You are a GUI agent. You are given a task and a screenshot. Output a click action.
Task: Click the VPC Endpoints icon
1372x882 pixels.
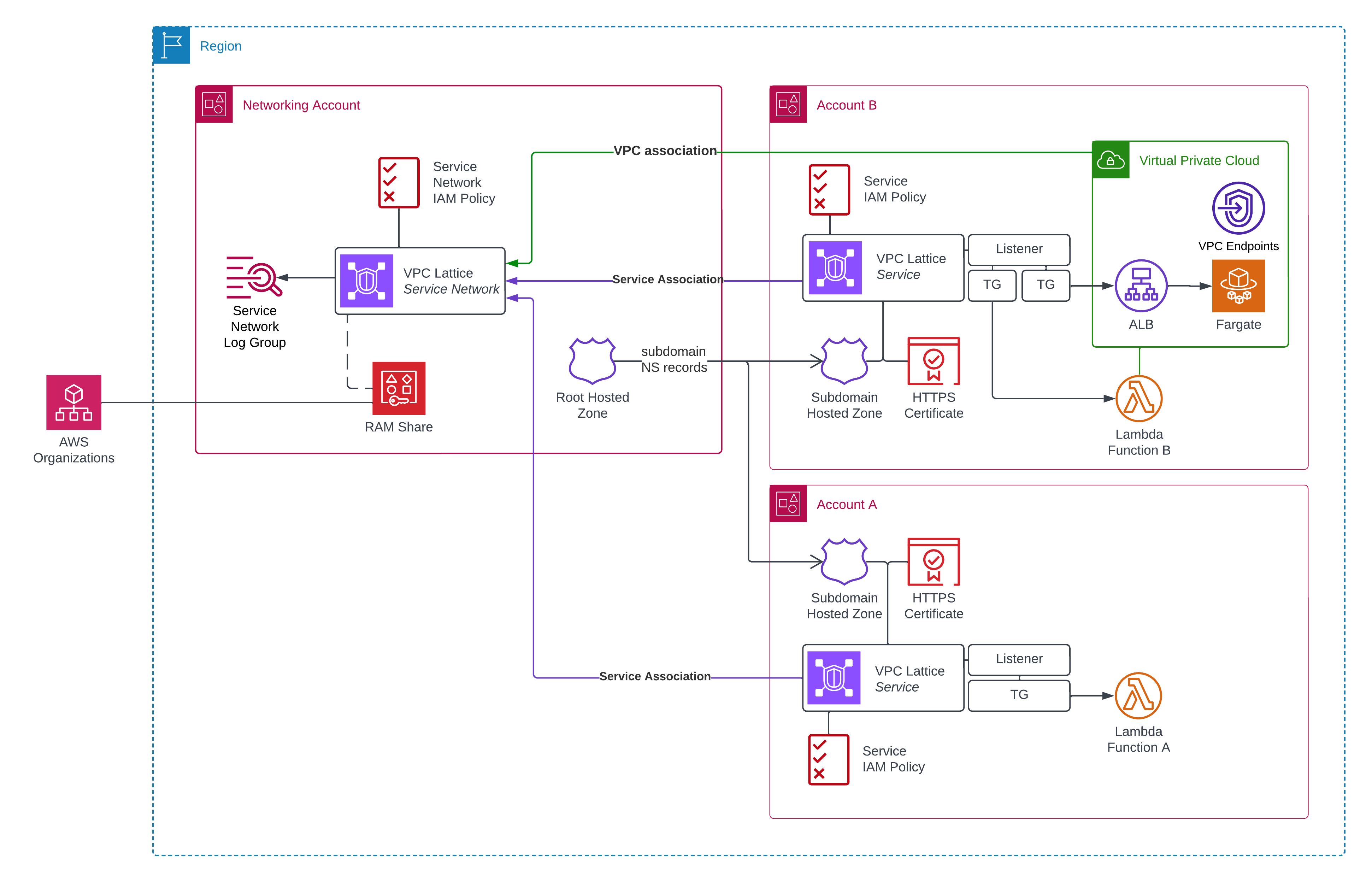click(x=1238, y=208)
